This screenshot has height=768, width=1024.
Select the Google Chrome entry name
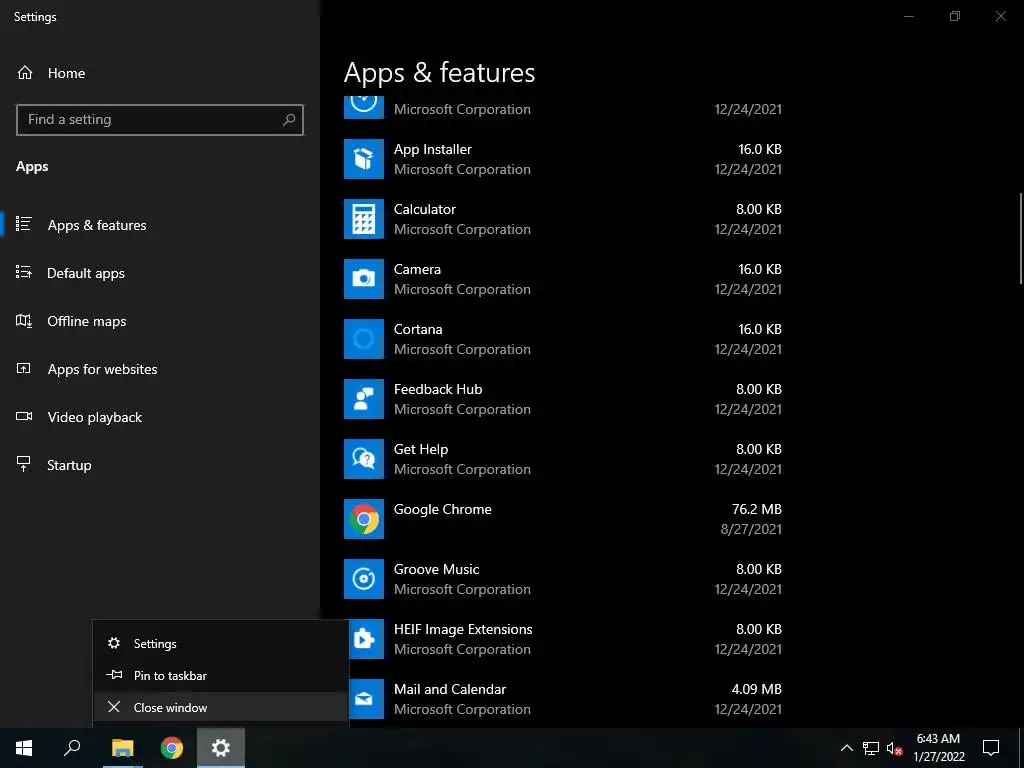[443, 509]
